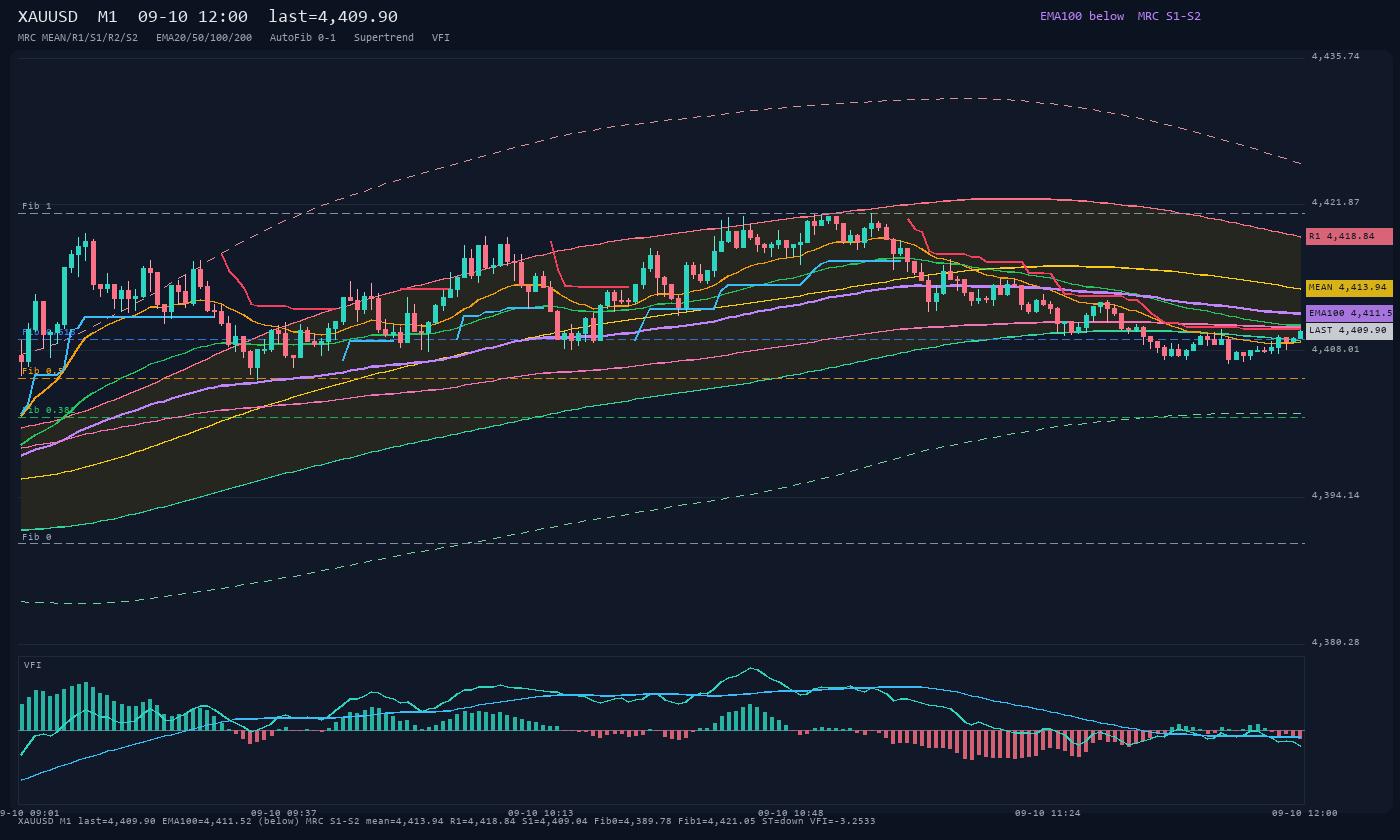Select the yellow 'MEAN 4,413.94' price tag
This screenshot has height=840, width=1400.
point(1349,287)
